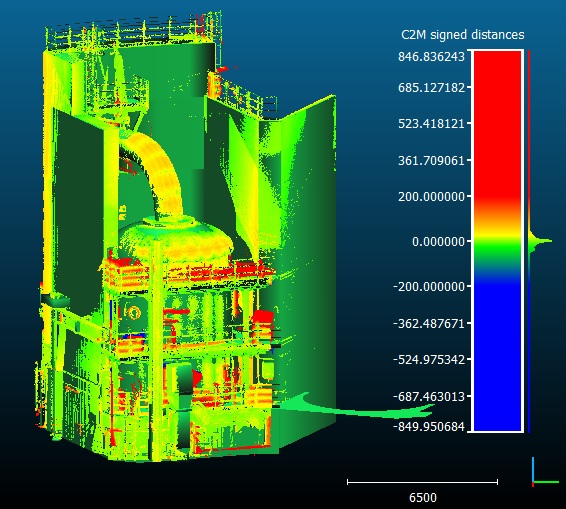Click the -524.975342 scale label
566x509 pixels.
click(429, 360)
